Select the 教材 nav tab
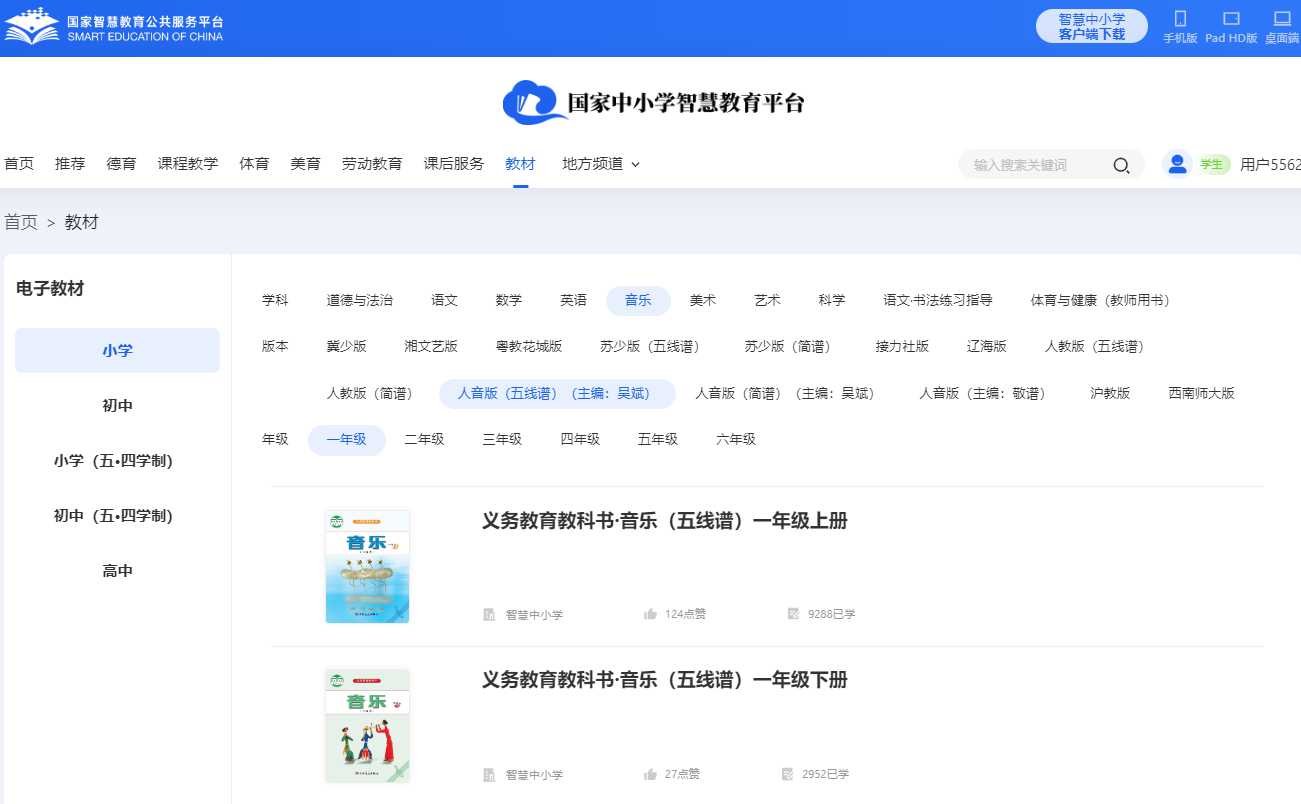This screenshot has width=1301, height=804. point(520,164)
